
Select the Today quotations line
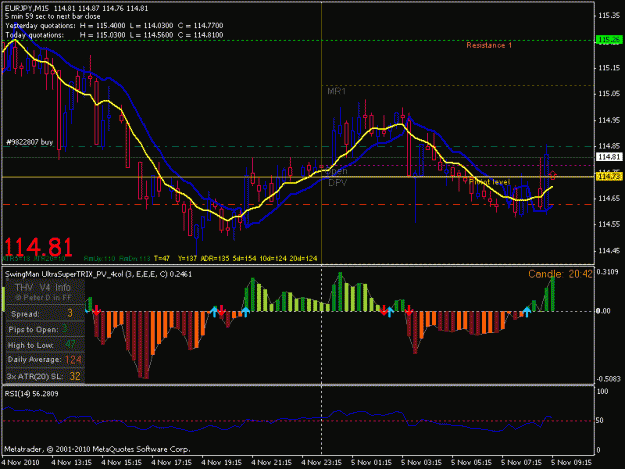point(114,35)
